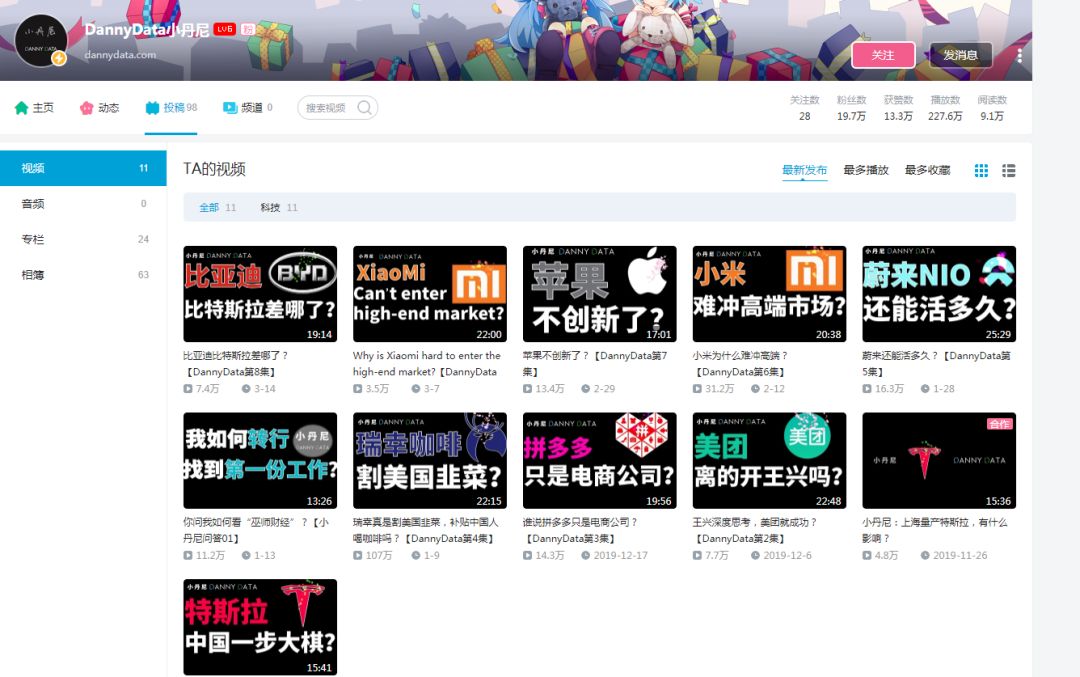The height and width of the screenshot is (677, 1080).
Task: Open the 小米难冲高端市场 thumbnail
Action: [x=769, y=294]
